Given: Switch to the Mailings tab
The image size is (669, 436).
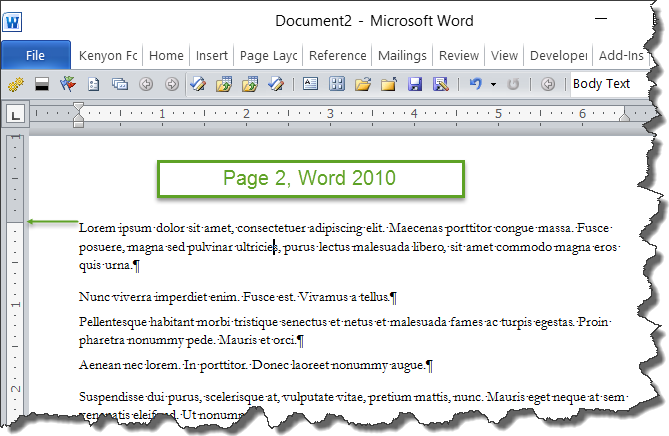Looking at the screenshot, I should point(402,56).
